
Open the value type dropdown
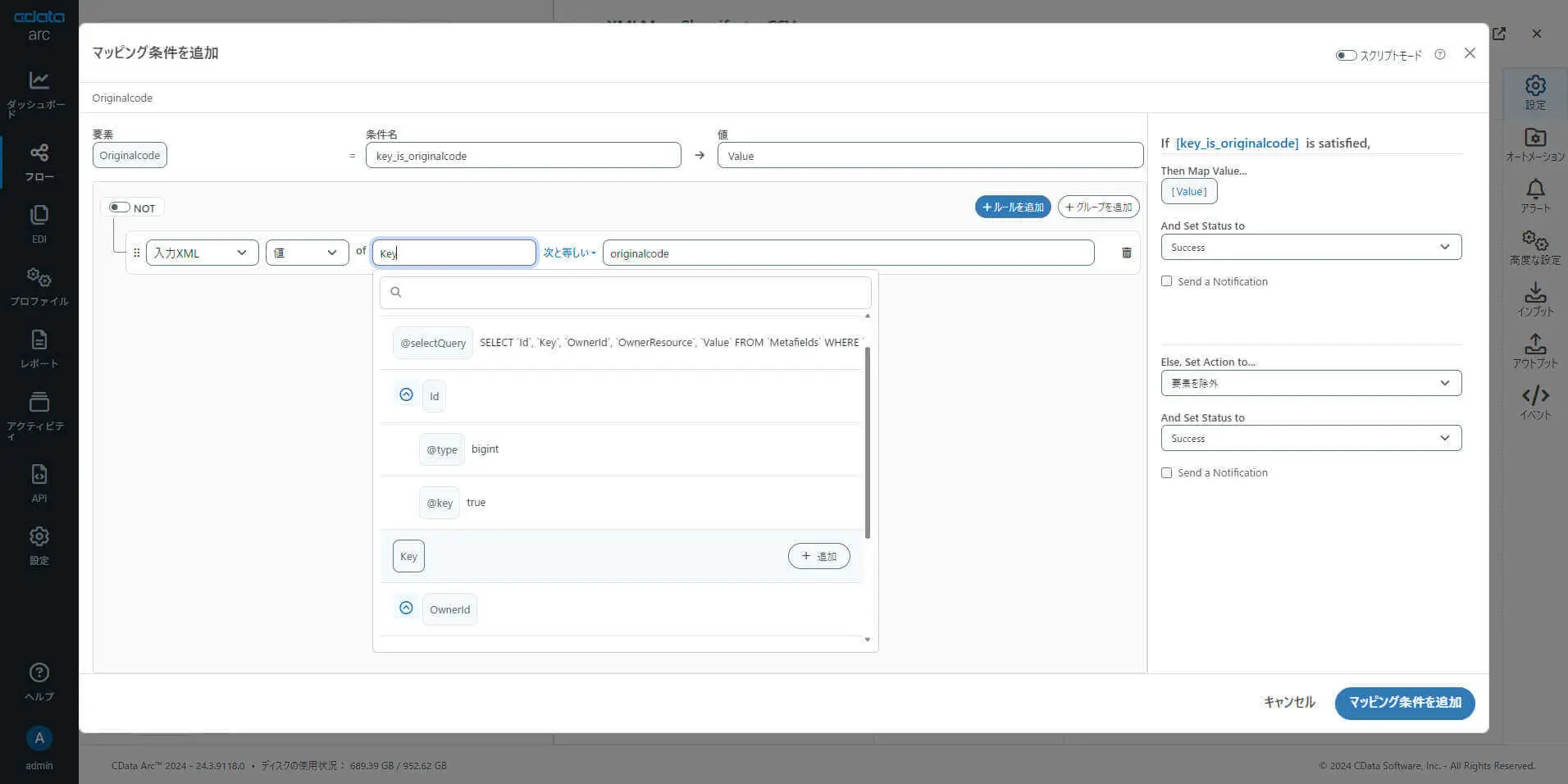[x=307, y=253]
